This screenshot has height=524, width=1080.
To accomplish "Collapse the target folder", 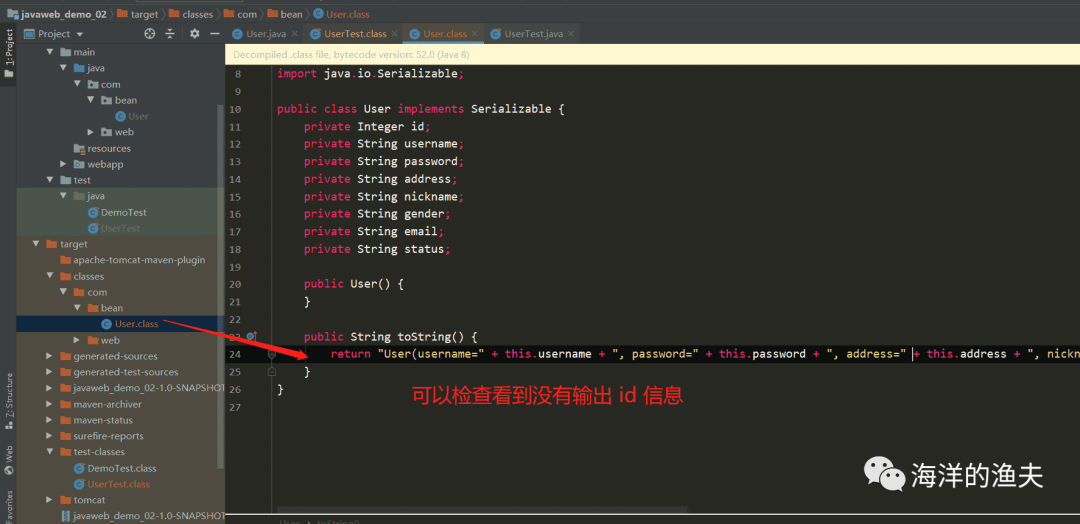I will pos(36,244).
